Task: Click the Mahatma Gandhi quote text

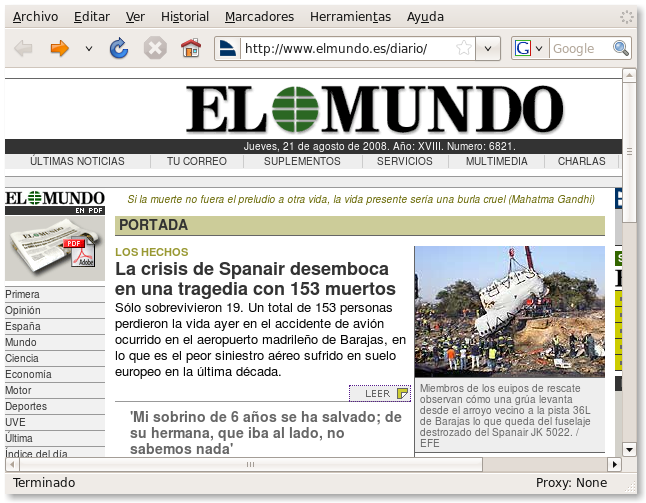Action: 361,199
